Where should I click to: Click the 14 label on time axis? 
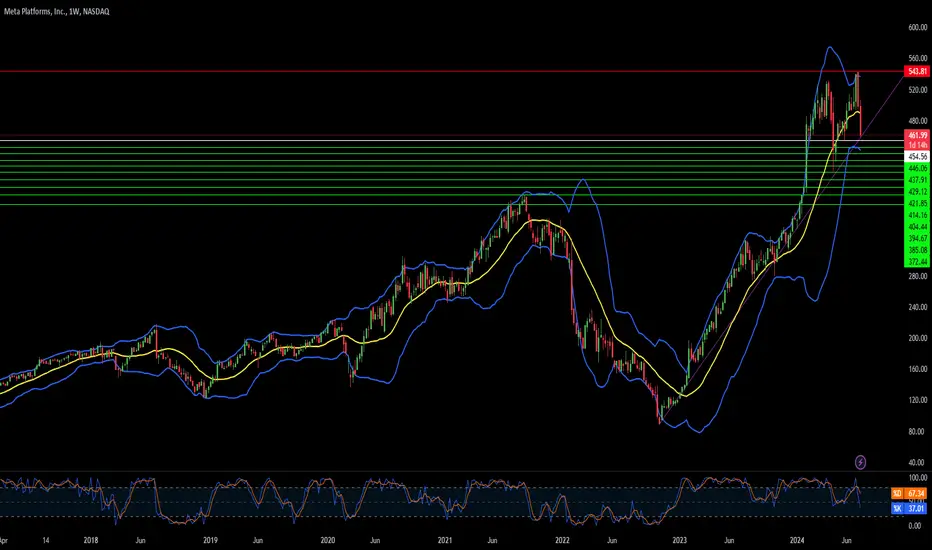tap(46, 540)
